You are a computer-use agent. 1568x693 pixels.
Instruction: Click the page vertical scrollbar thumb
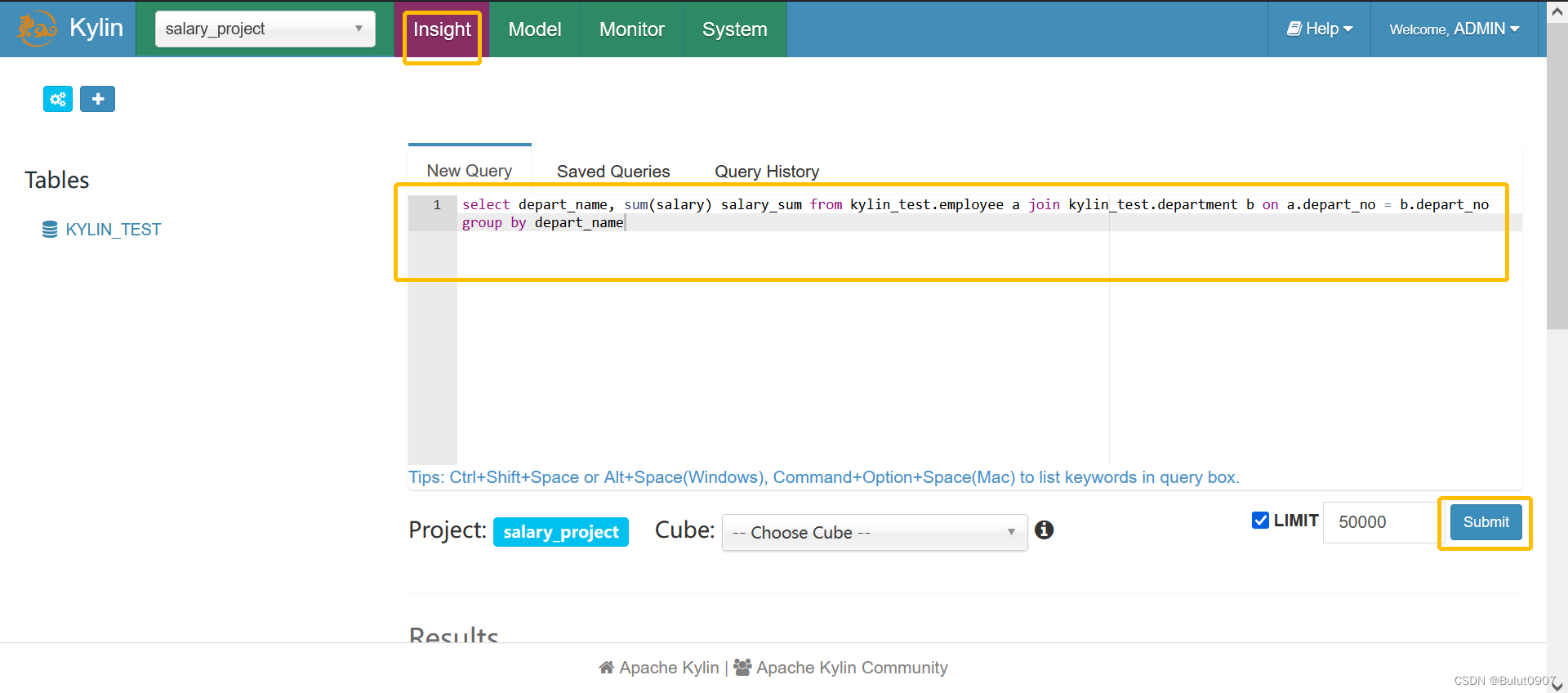[1557, 176]
